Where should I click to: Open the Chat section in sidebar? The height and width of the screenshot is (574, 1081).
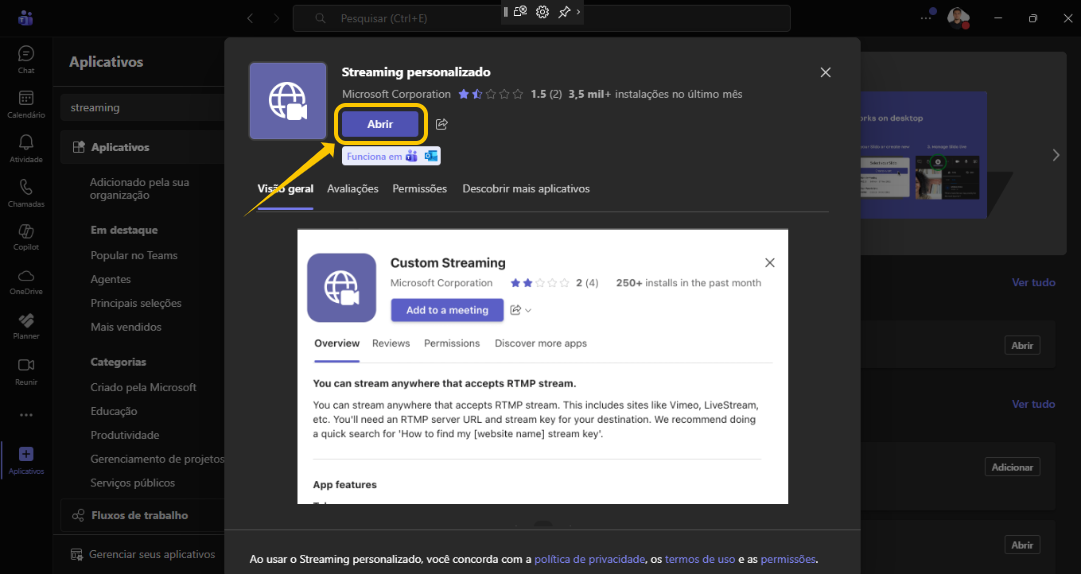pyautogui.click(x=26, y=59)
